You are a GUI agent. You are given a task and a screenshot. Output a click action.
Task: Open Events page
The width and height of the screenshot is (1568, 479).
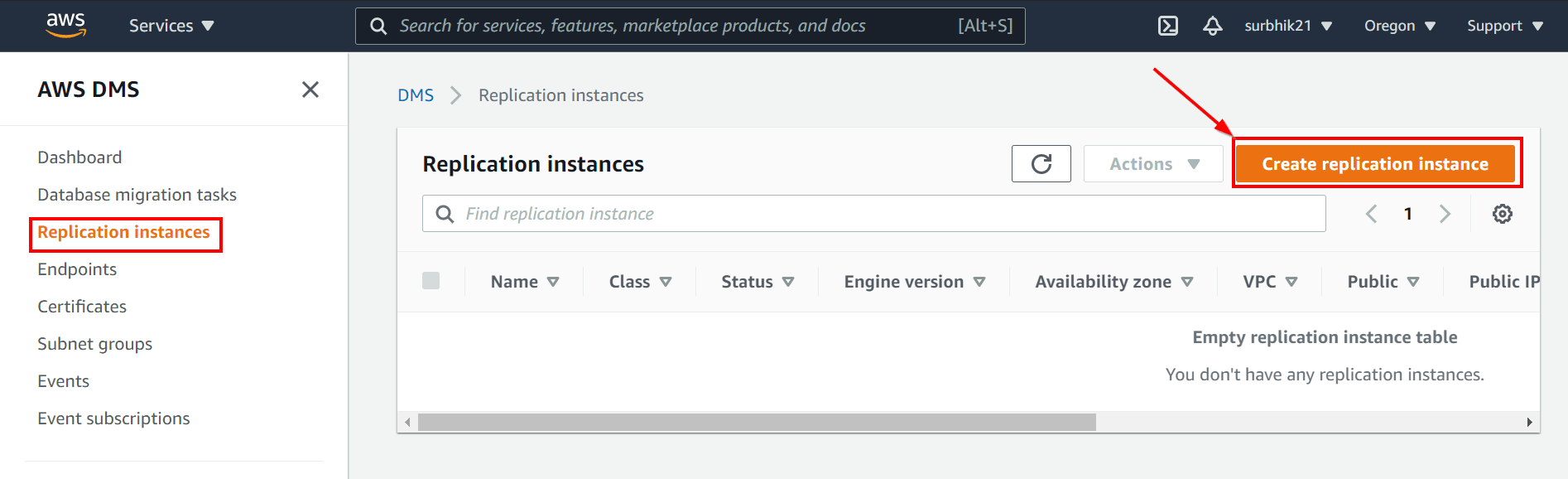(63, 381)
